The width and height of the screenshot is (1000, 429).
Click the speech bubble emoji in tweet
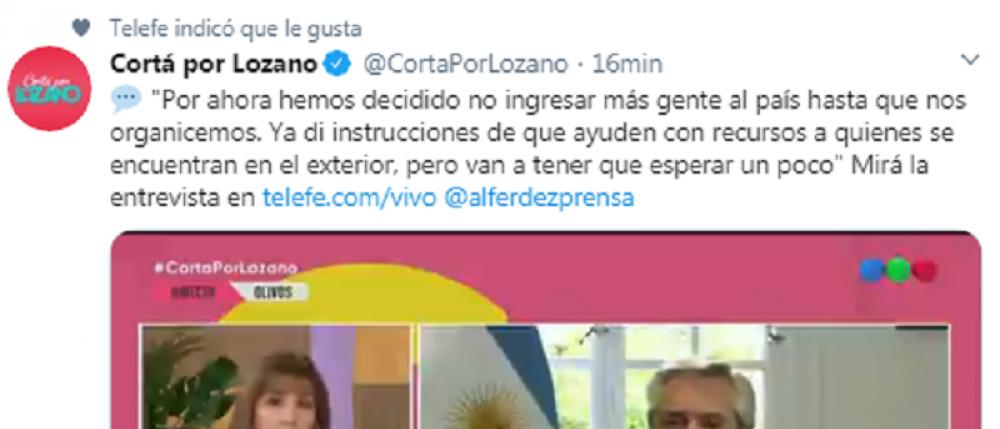[x=125, y=99]
